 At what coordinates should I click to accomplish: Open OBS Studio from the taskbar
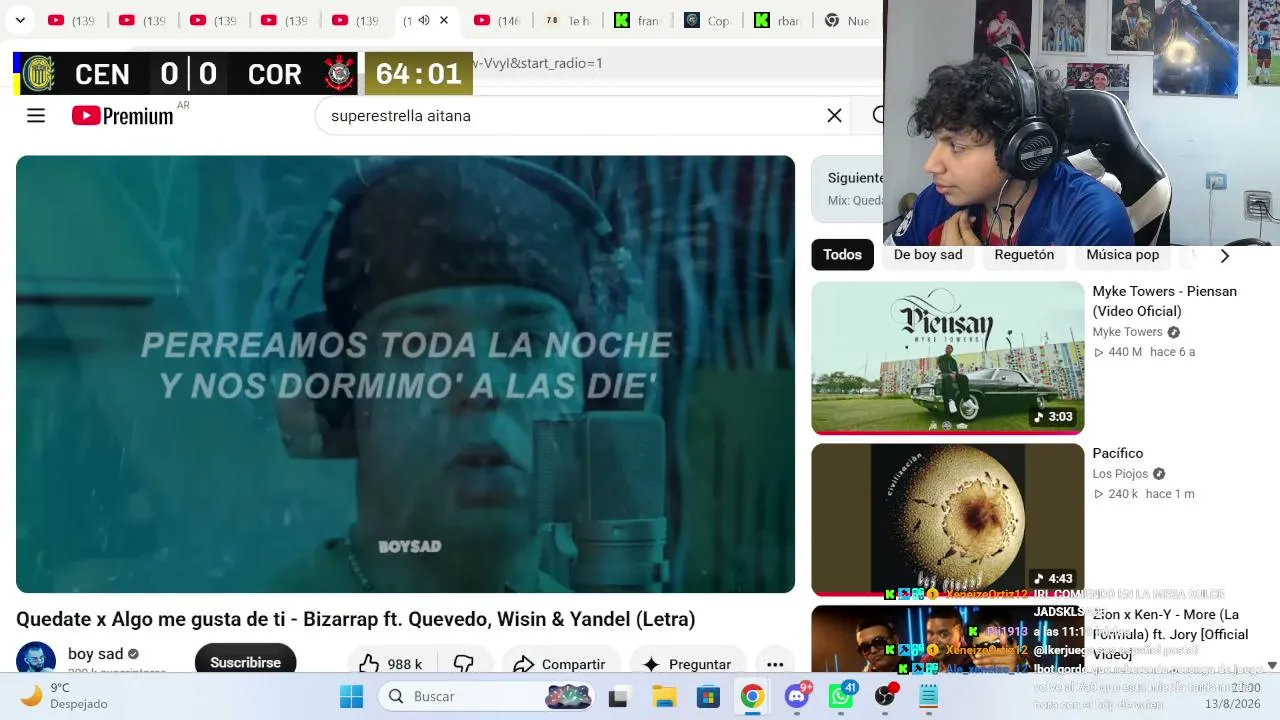tap(885, 697)
